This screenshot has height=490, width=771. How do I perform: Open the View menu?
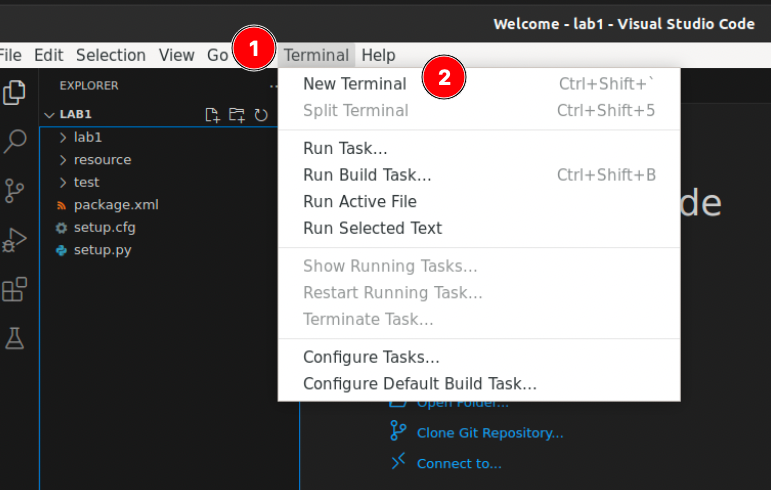[x=177, y=55]
